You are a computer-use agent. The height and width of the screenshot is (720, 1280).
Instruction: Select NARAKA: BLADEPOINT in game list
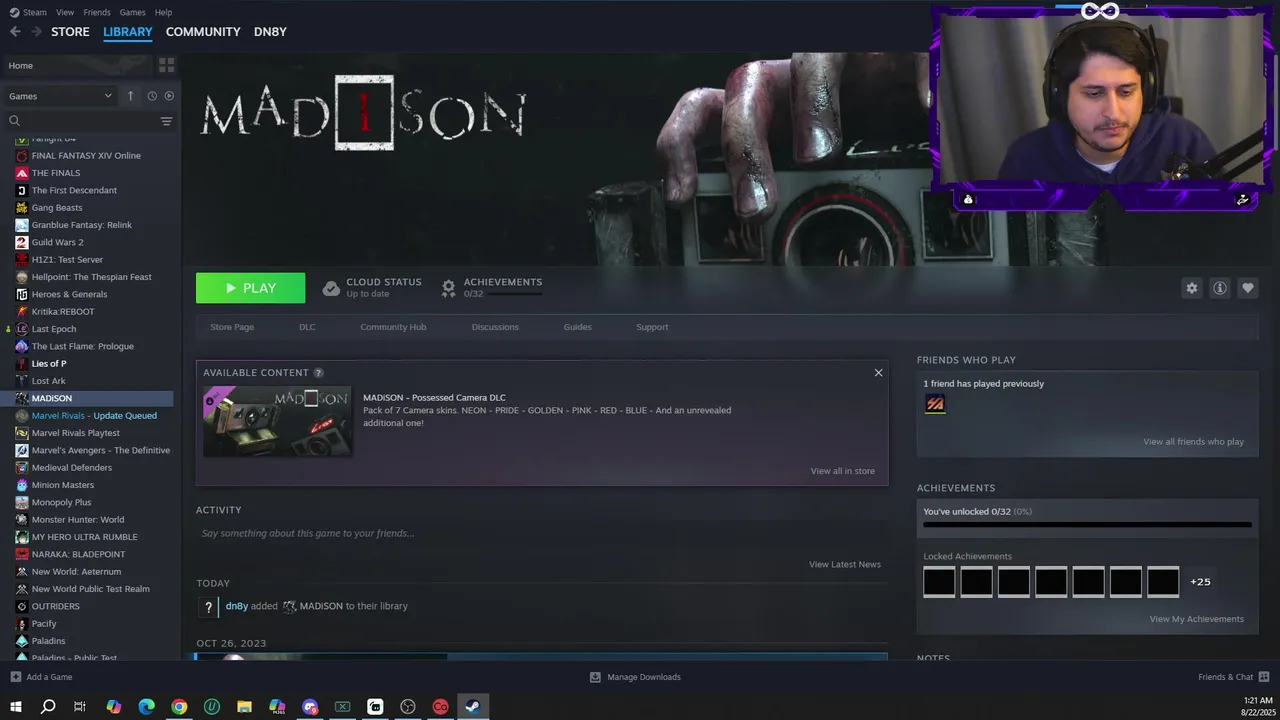point(78,554)
